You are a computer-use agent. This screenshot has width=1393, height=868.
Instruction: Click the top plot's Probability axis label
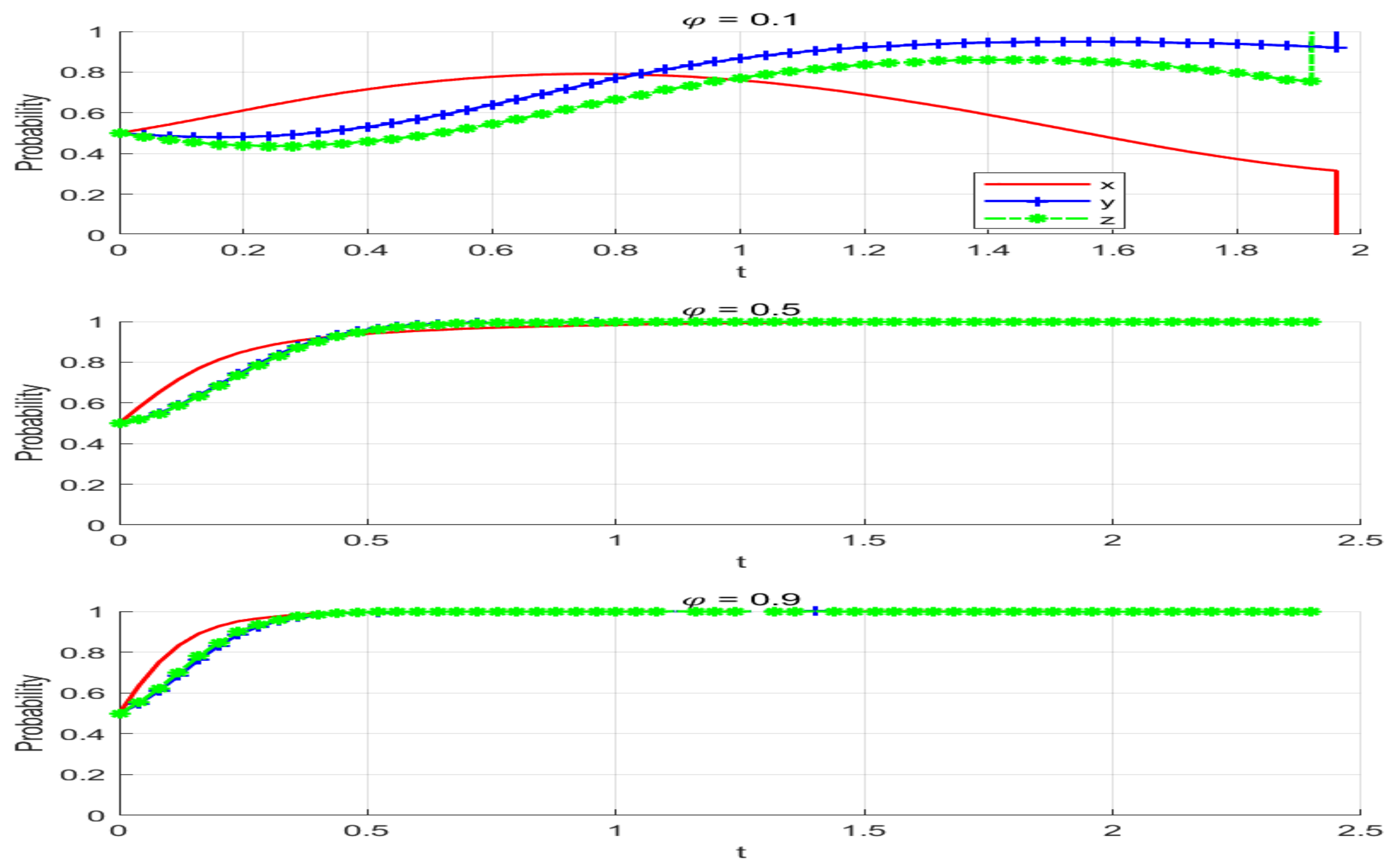(x=29, y=133)
